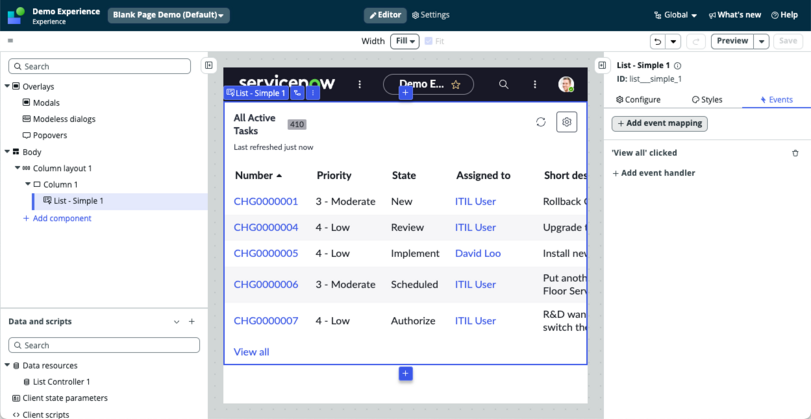This screenshot has width=811, height=419.
Task: Open Blank Page Demo variant dropdown
Action: [169, 15]
